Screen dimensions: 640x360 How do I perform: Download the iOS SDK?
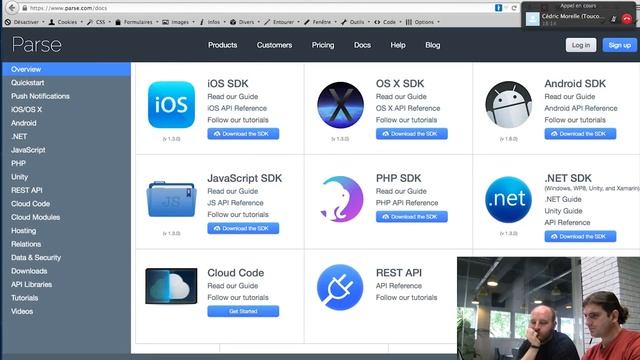tap(243, 134)
